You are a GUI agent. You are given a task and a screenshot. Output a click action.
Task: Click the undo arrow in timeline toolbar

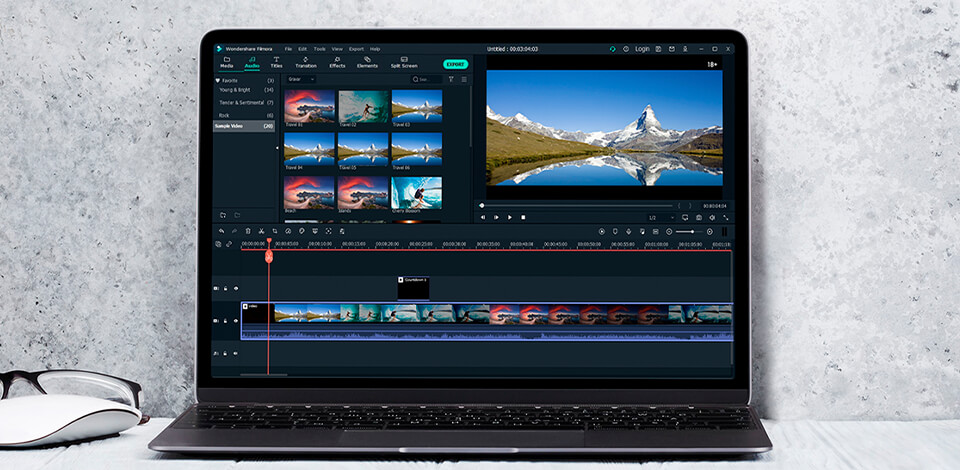(222, 231)
